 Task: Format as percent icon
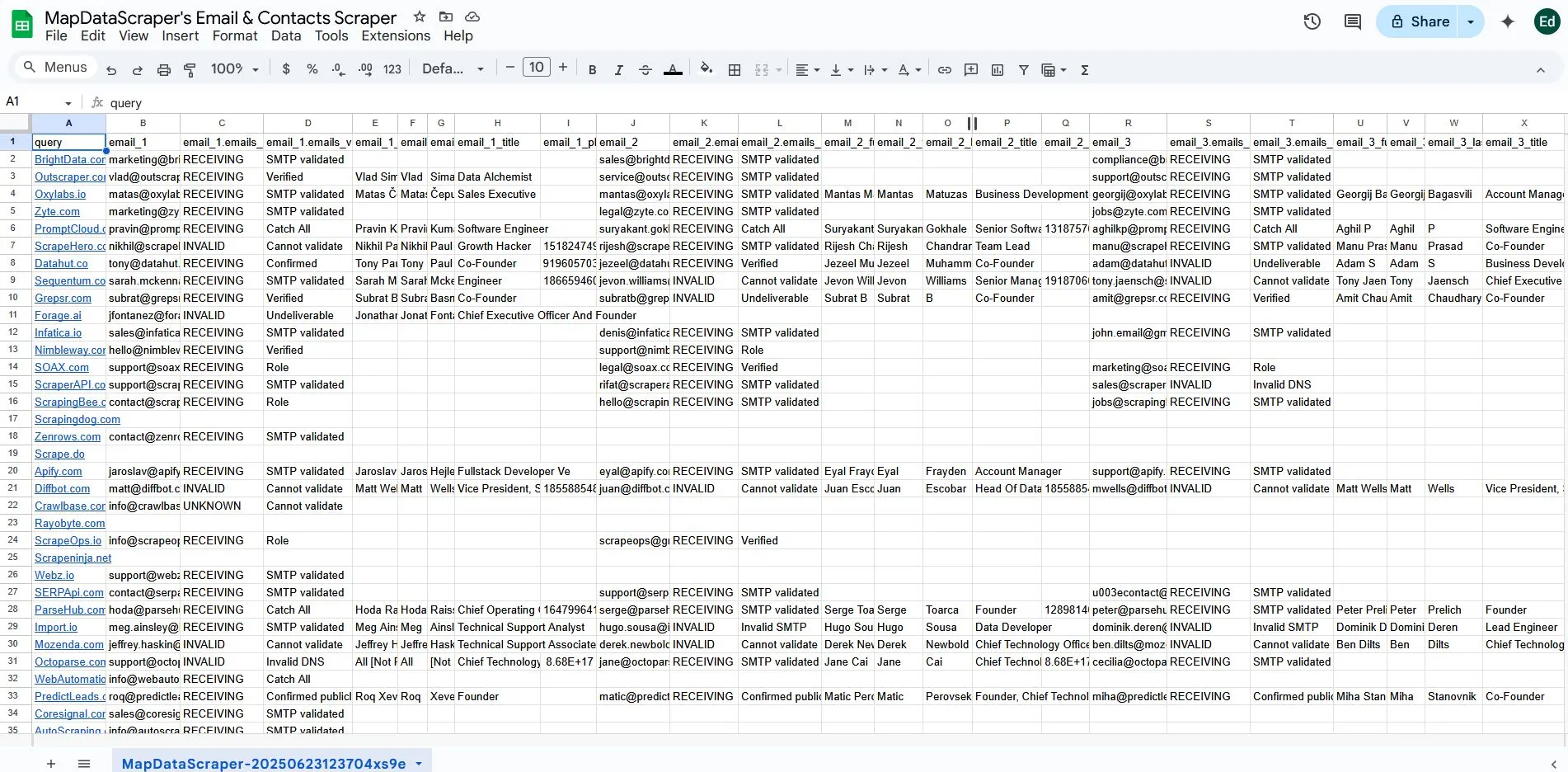pyautogui.click(x=312, y=69)
